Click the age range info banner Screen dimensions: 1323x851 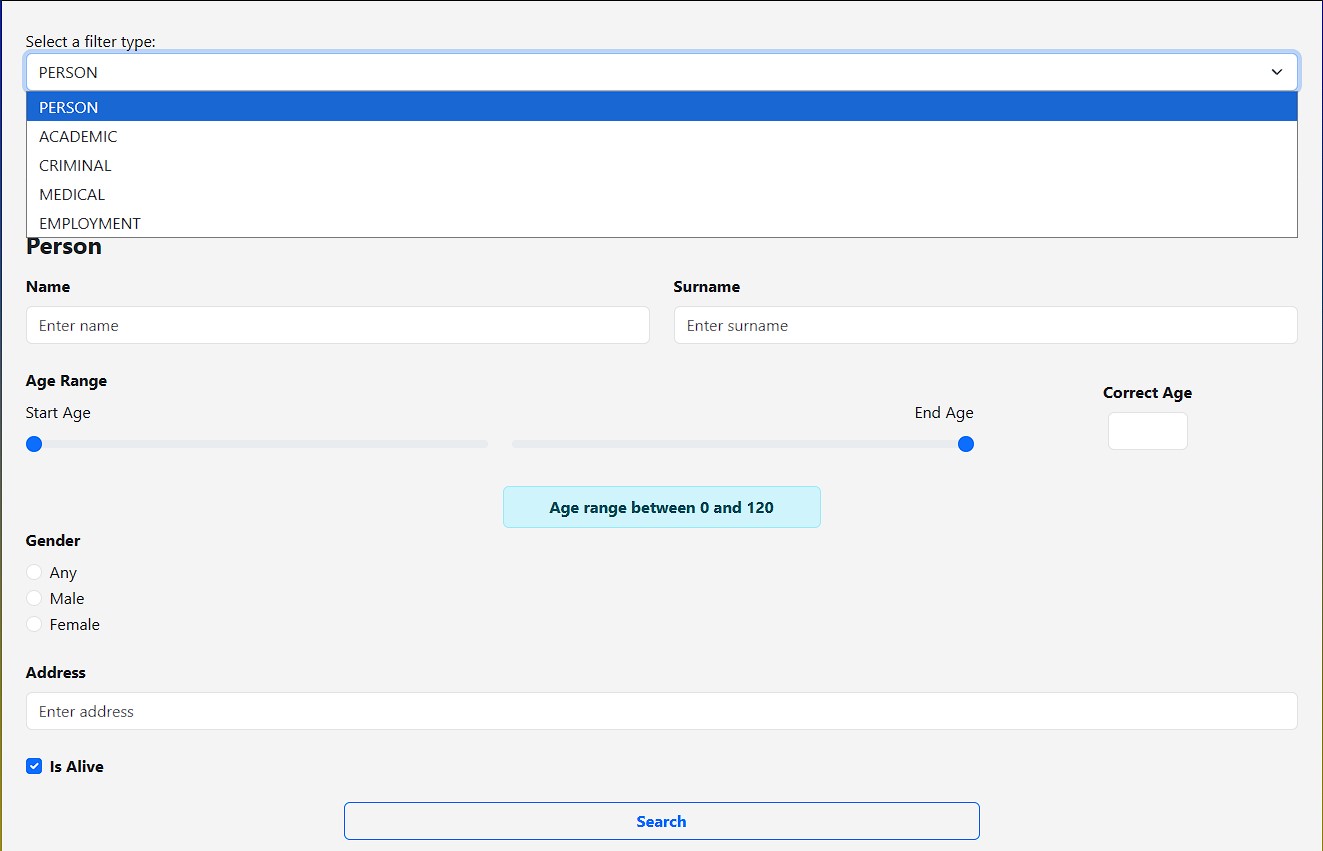(x=661, y=507)
